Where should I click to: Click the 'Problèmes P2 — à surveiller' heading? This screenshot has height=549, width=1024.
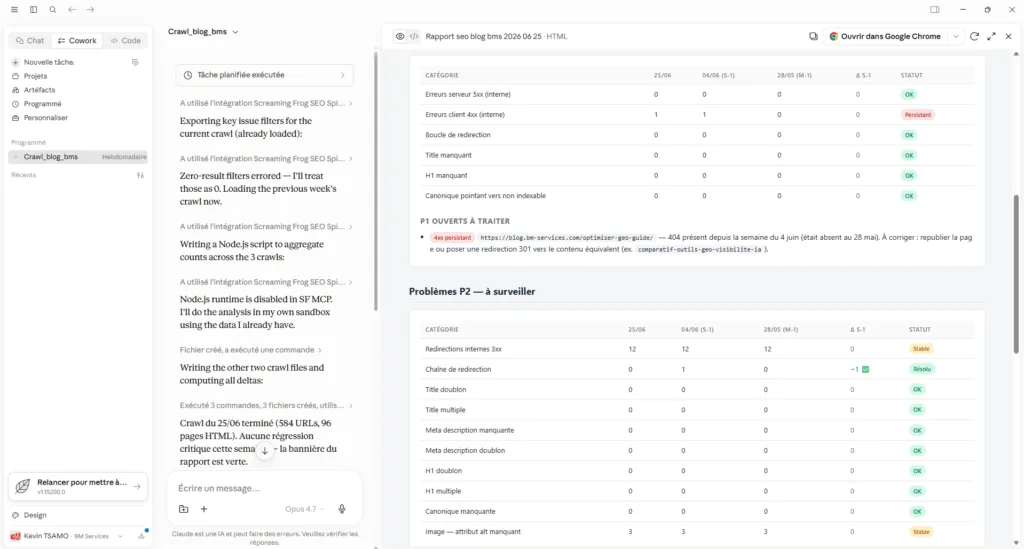[472, 292]
